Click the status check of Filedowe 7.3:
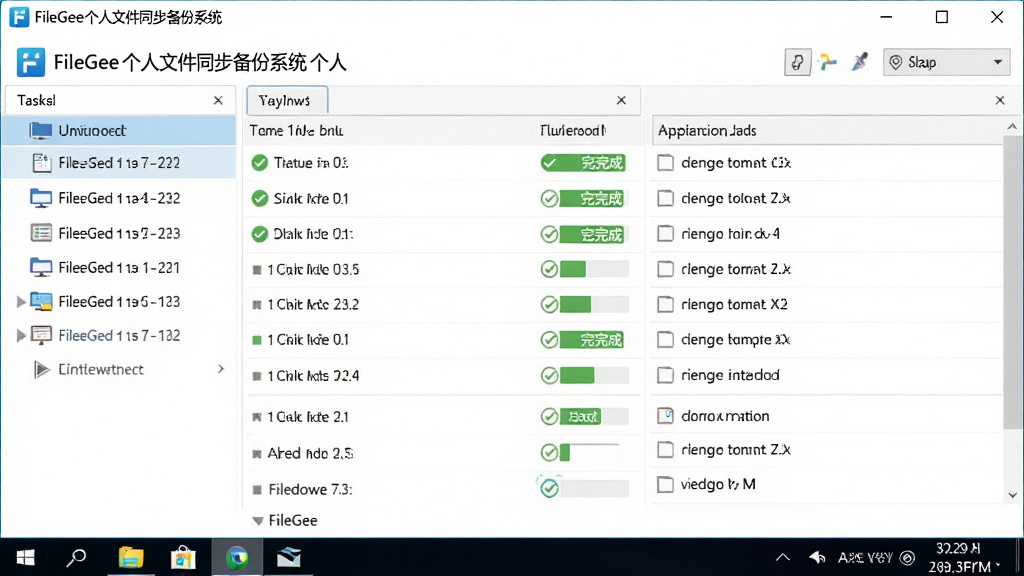The width and height of the screenshot is (1024, 576). 549,488
